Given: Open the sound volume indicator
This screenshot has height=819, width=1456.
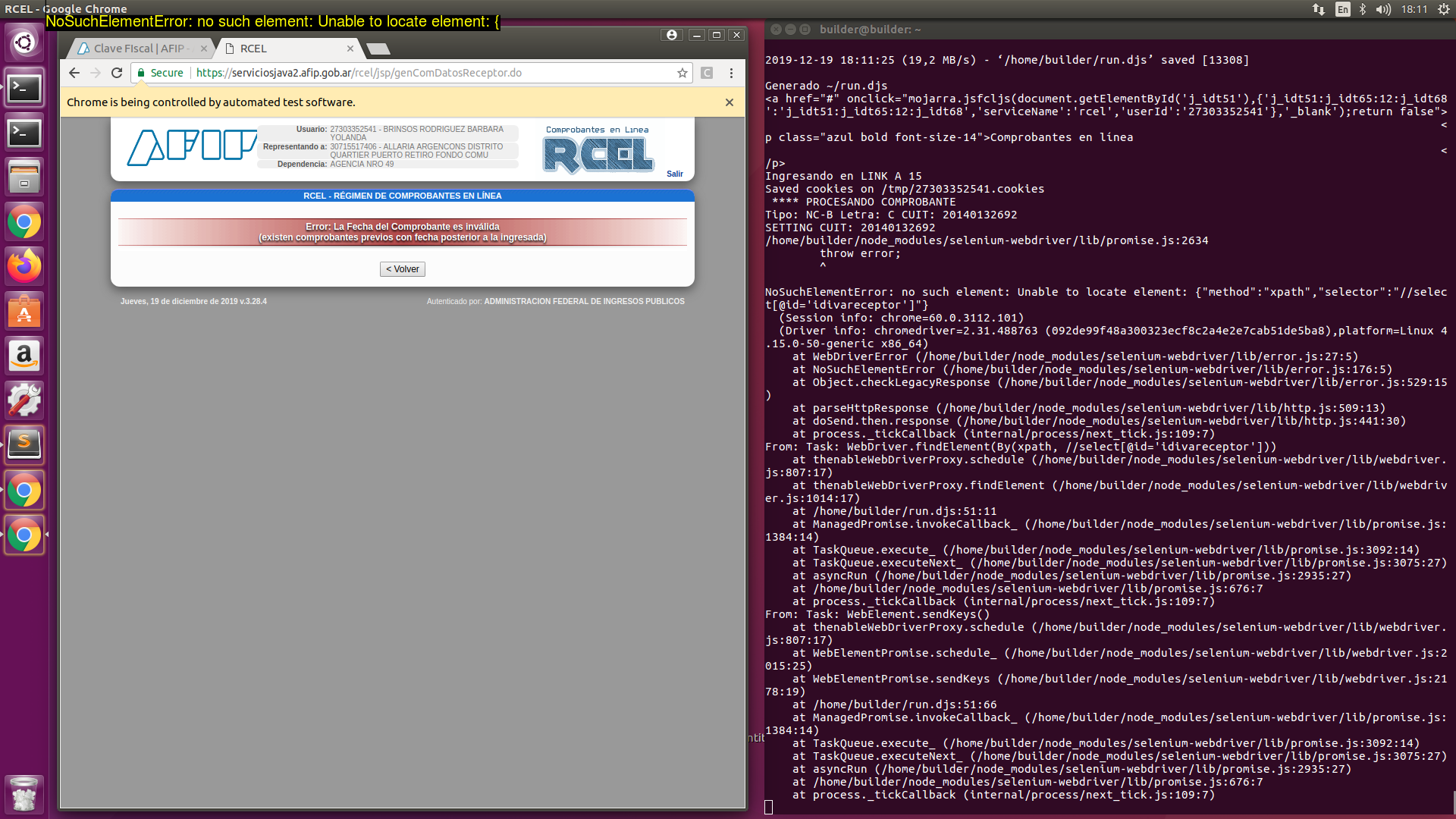Looking at the screenshot, I should point(1383,9).
